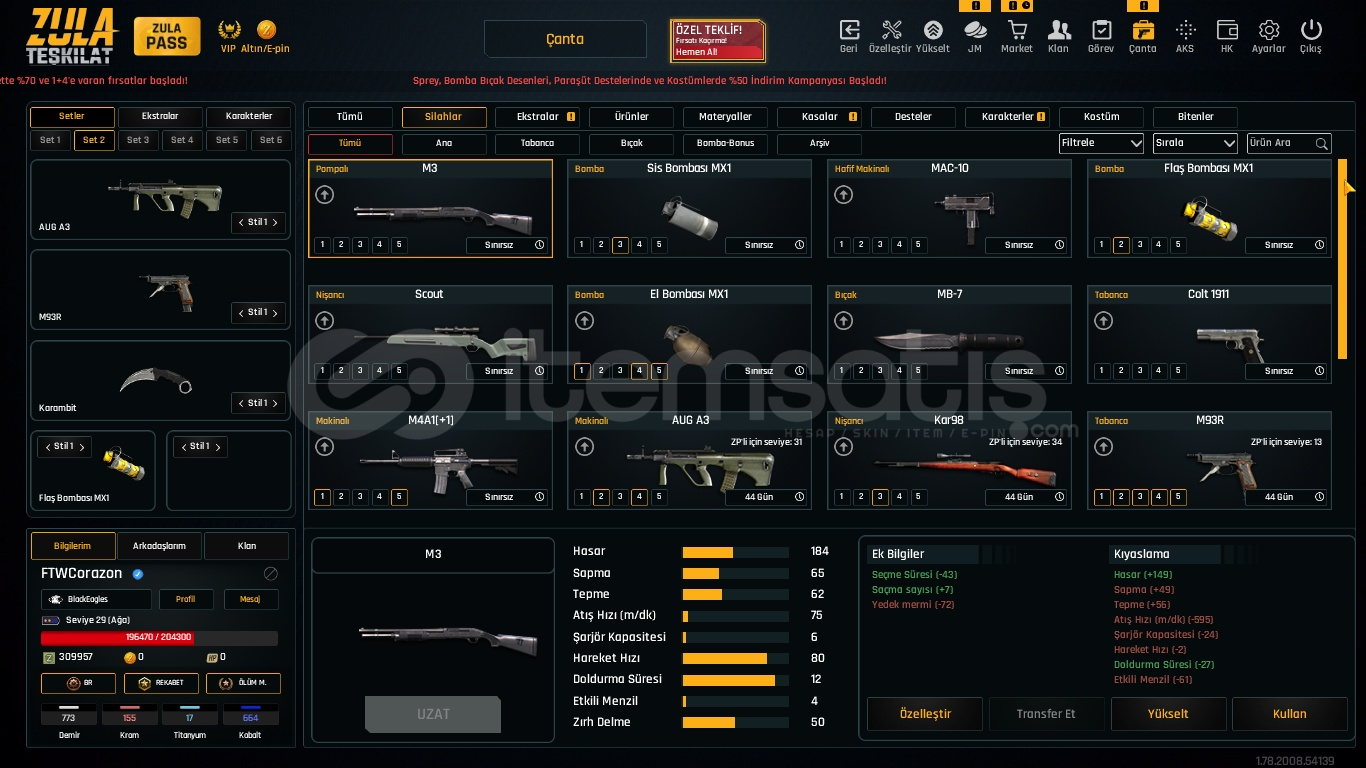This screenshot has width=1366, height=768.
Task: Click upgrade arrow on MAC-10 card
Action: pos(843,194)
